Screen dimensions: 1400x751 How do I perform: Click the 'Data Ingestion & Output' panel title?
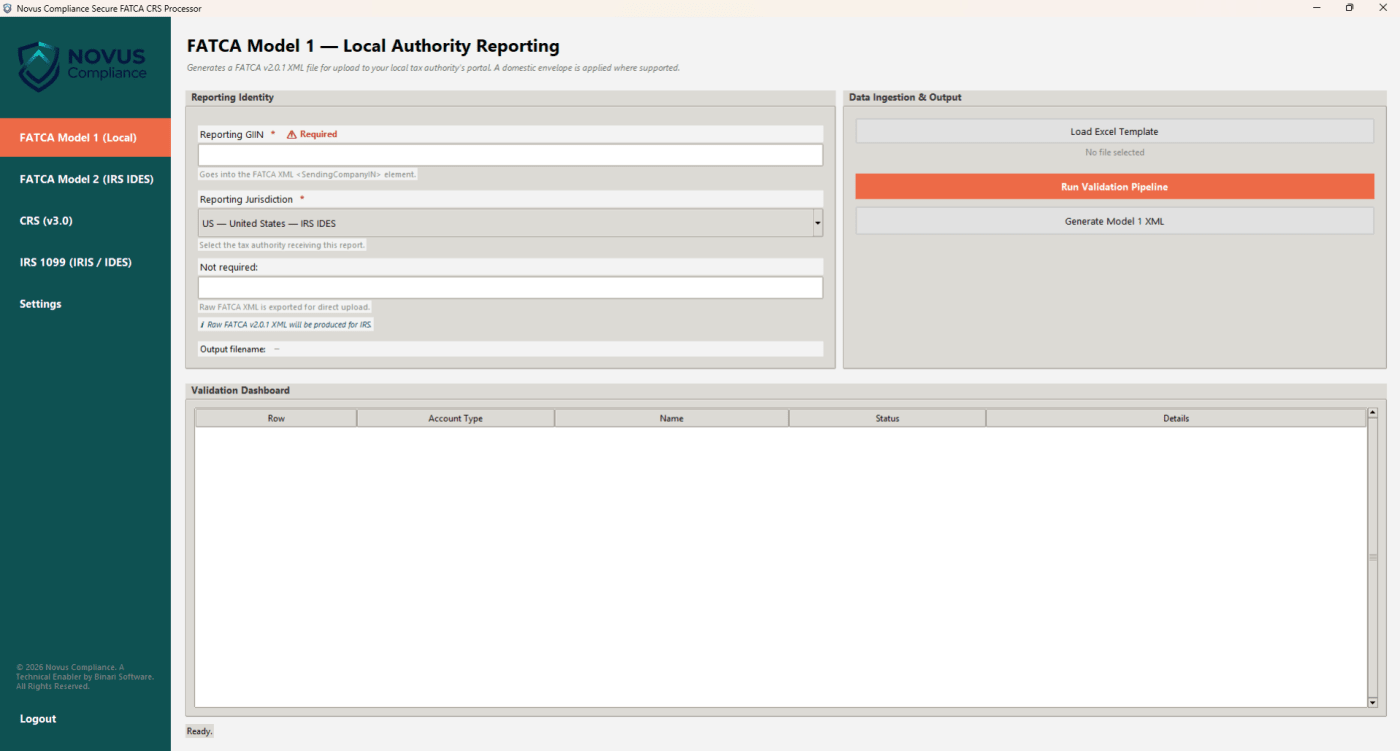(x=905, y=97)
